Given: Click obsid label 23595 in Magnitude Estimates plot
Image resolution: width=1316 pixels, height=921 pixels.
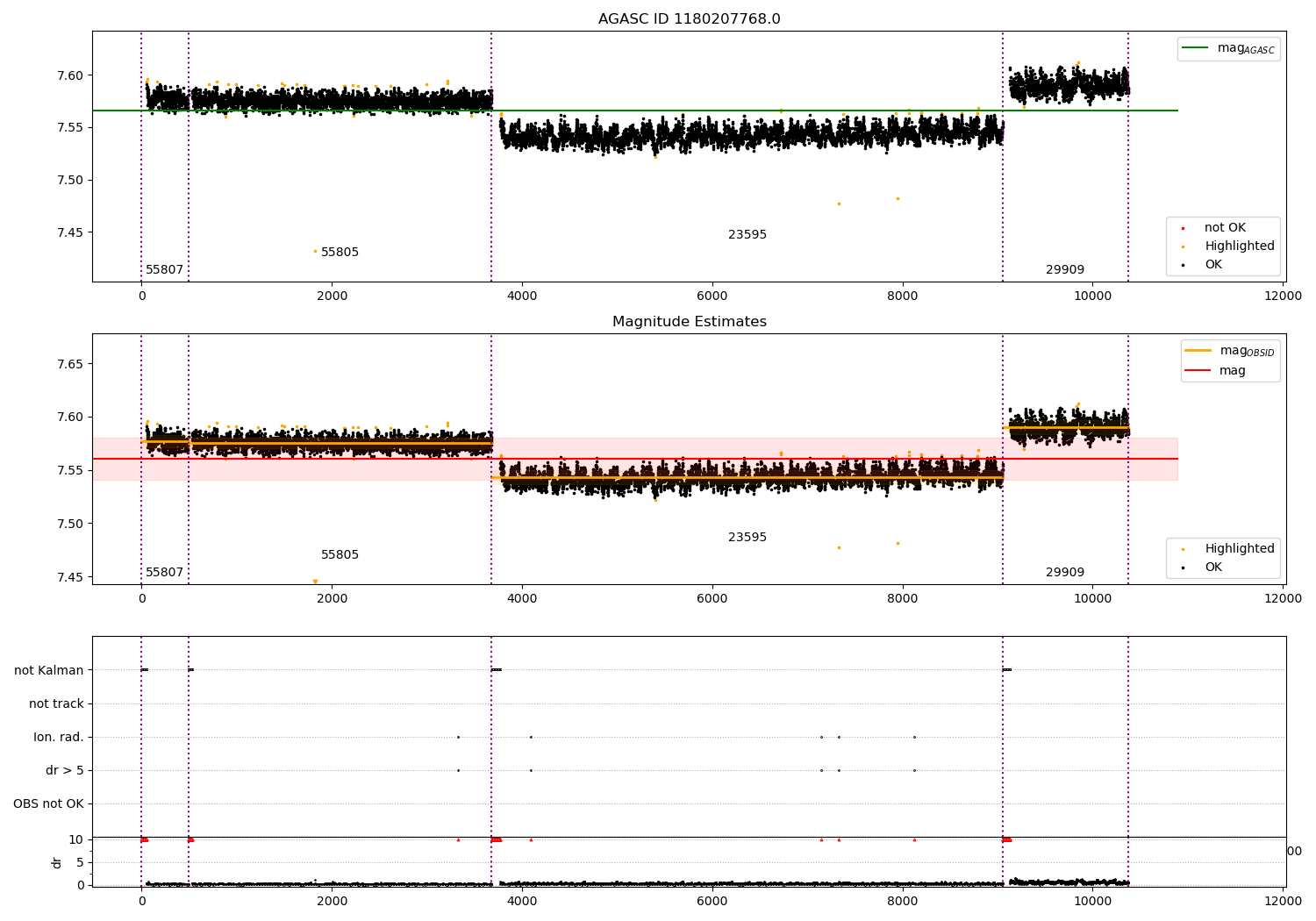Looking at the screenshot, I should 747,538.
